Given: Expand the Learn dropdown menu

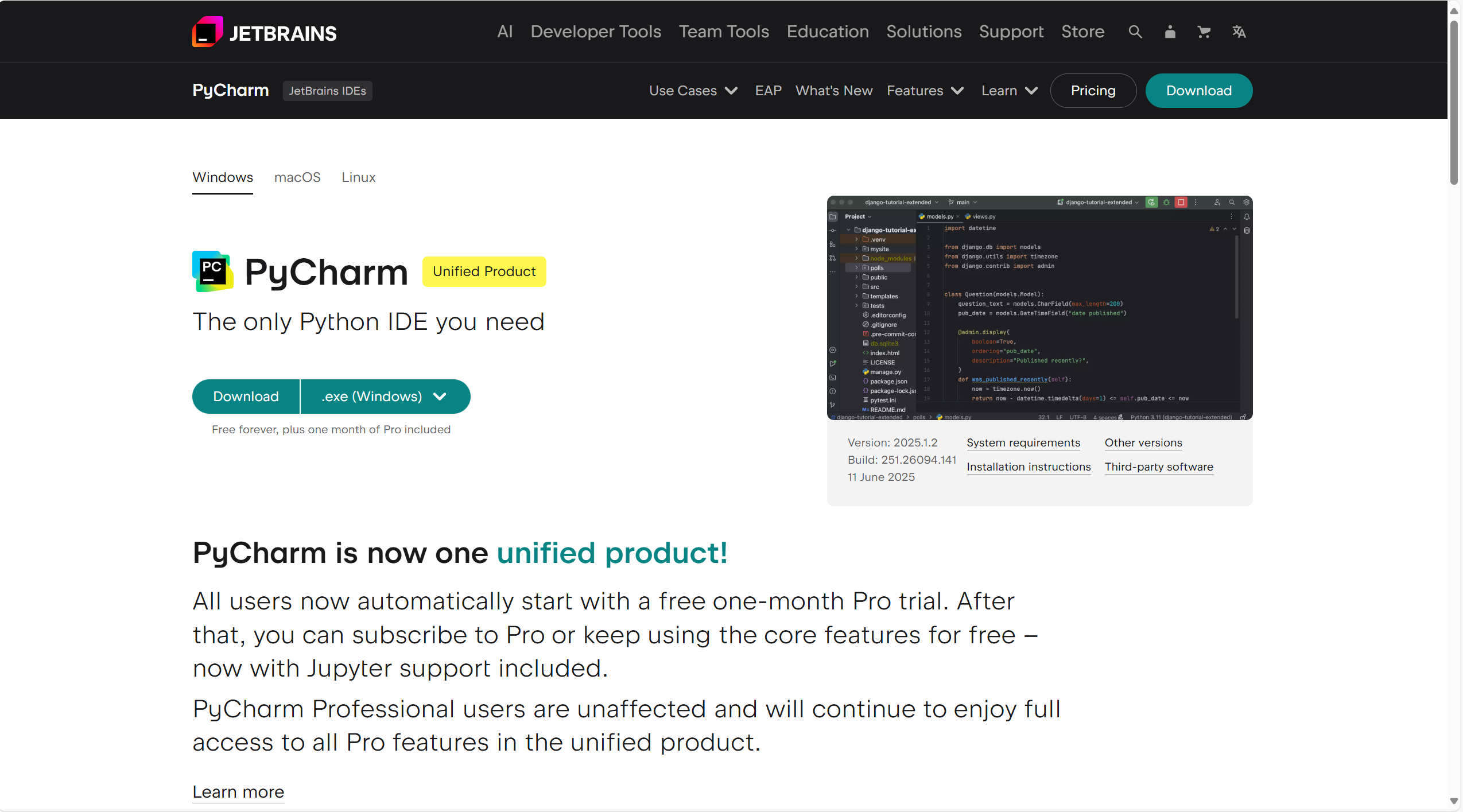Looking at the screenshot, I should [x=1009, y=91].
